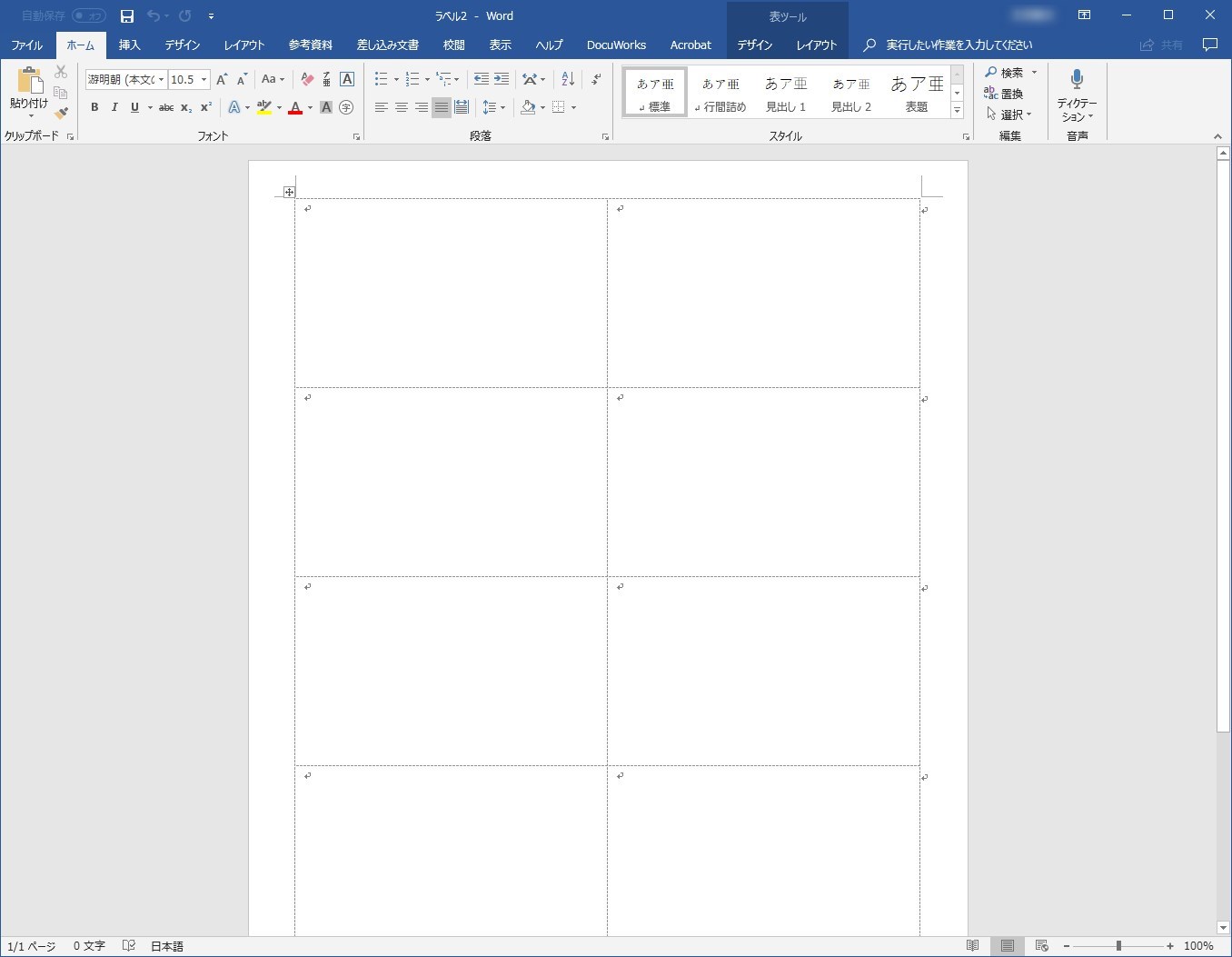Open the proofing check icon in status bar
The width and height of the screenshot is (1232, 957).
129,946
